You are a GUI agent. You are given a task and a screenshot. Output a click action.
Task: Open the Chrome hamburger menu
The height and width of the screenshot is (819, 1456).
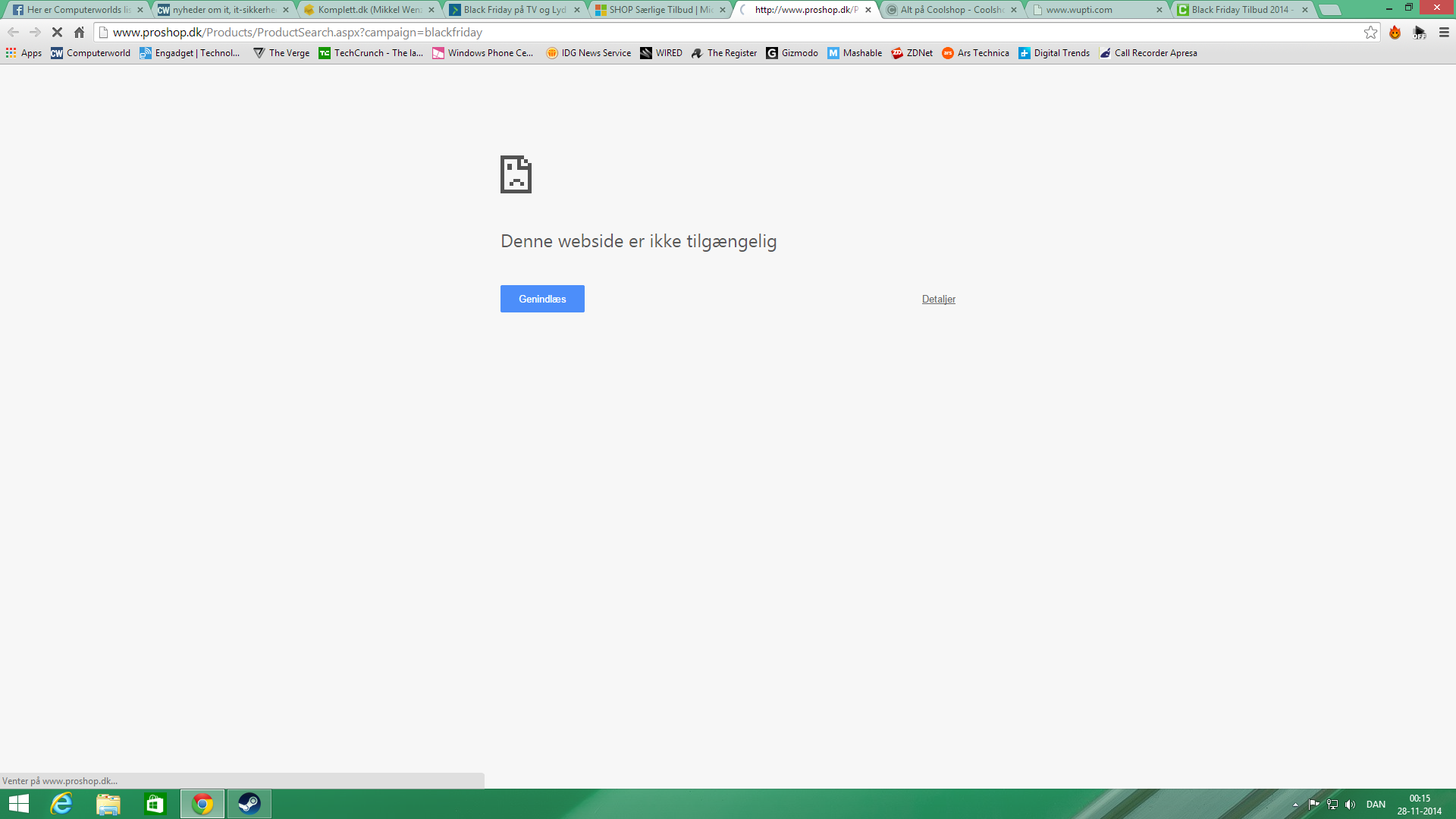click(1444, 33)
